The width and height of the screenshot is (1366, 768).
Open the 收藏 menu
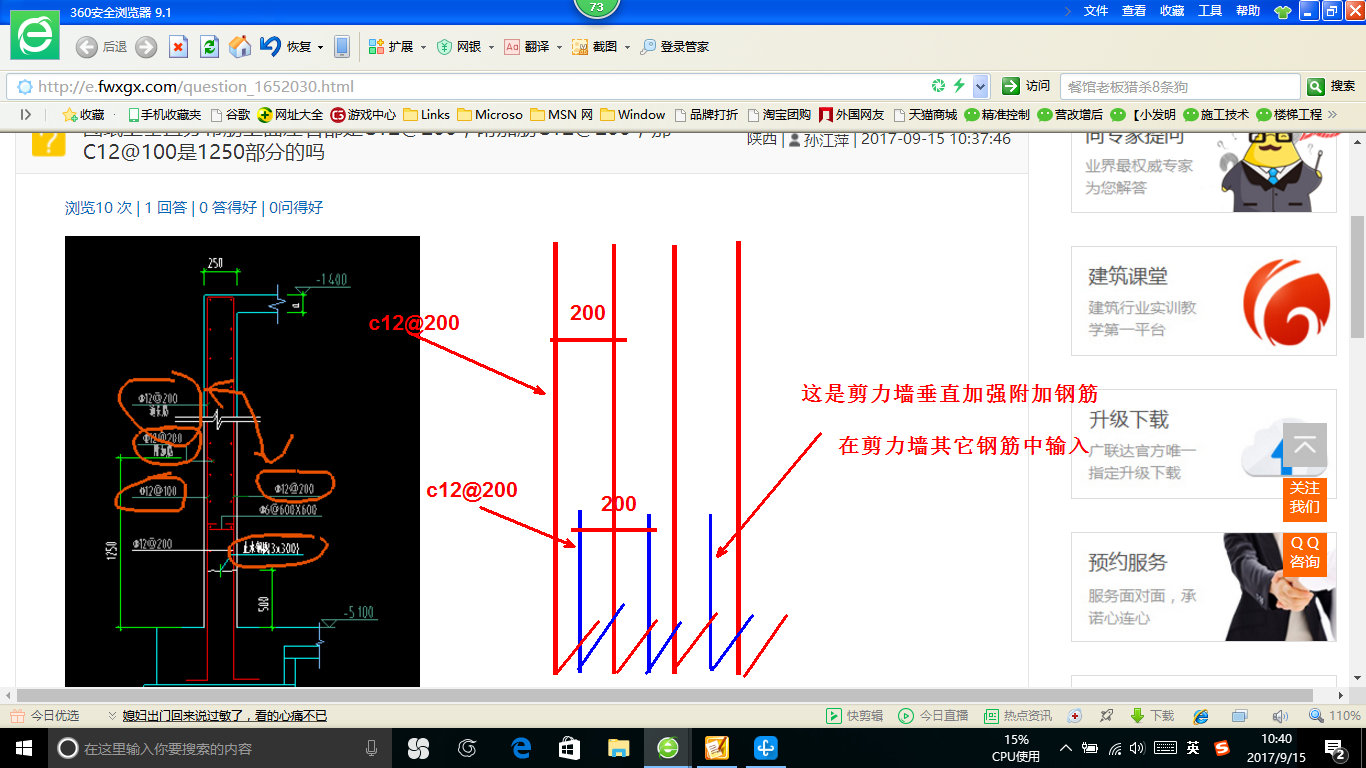coord(1172,11)
